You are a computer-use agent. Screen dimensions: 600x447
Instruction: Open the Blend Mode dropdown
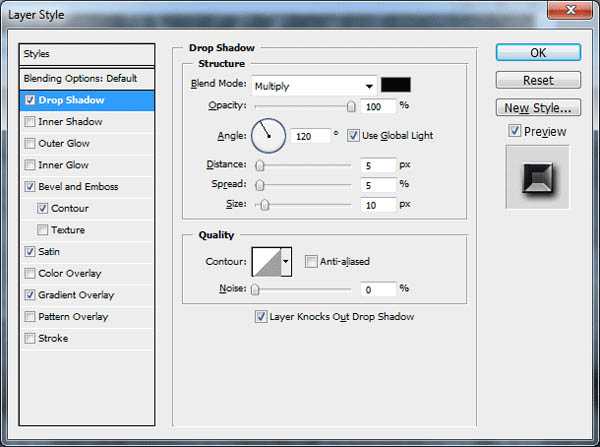pos(314,86)
